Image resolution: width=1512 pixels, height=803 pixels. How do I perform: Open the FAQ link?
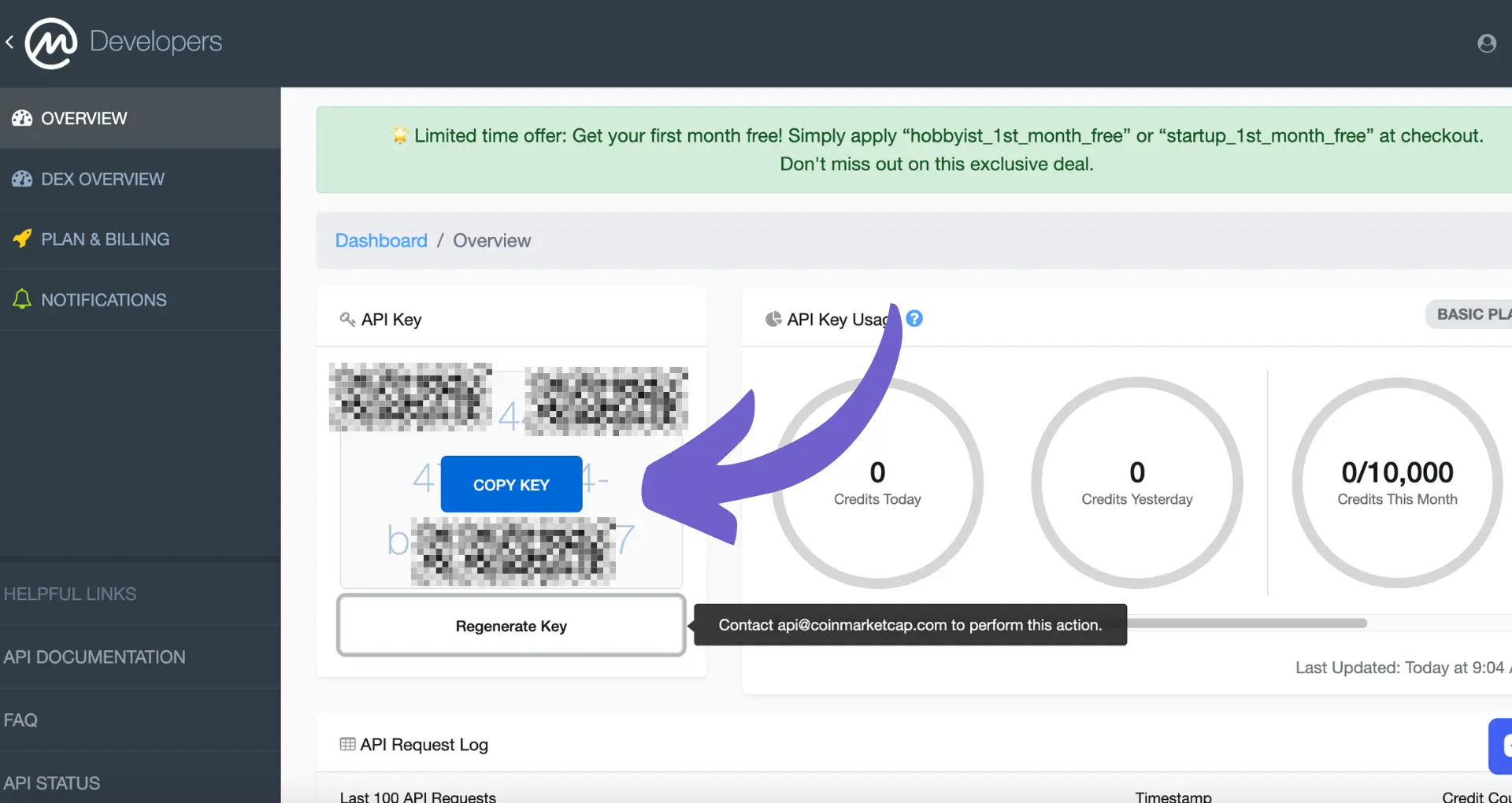click(x=20, y=720)
